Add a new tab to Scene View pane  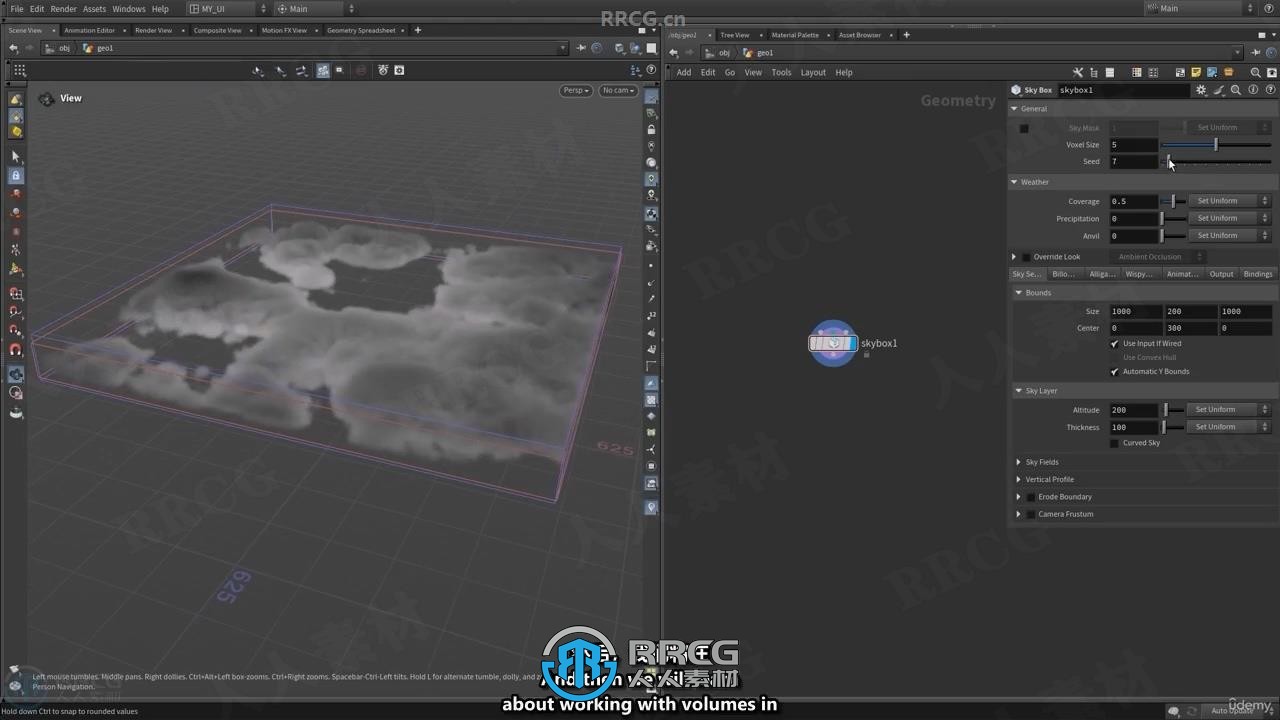point(418,30)
